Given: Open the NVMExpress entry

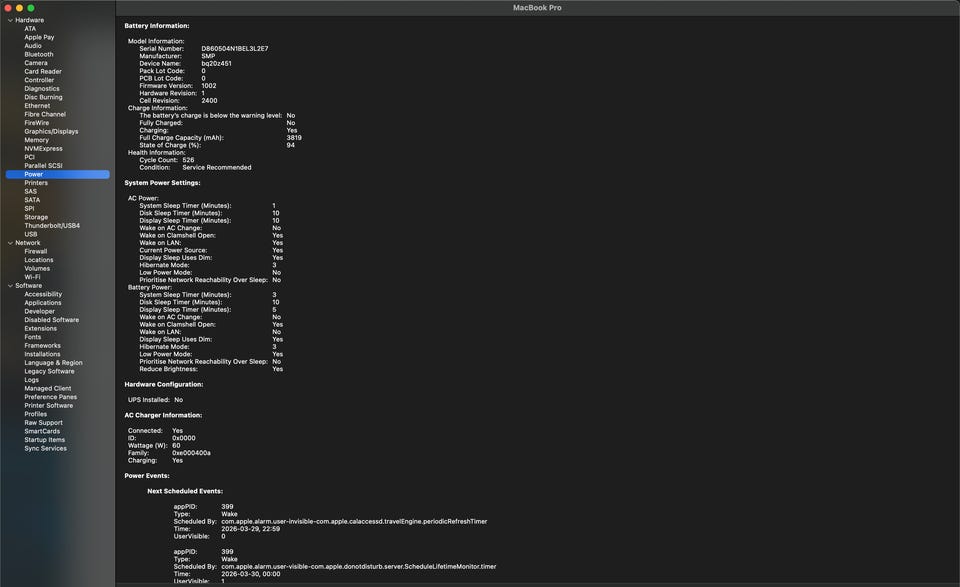Looking at the screenshot, I should (x=43, y=148).
